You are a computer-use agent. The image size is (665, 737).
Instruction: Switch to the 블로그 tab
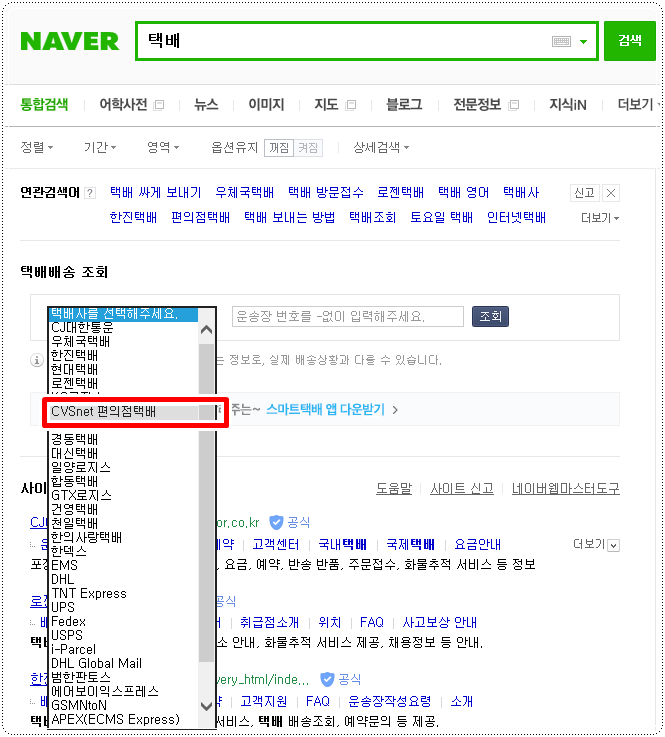(404, 104)
